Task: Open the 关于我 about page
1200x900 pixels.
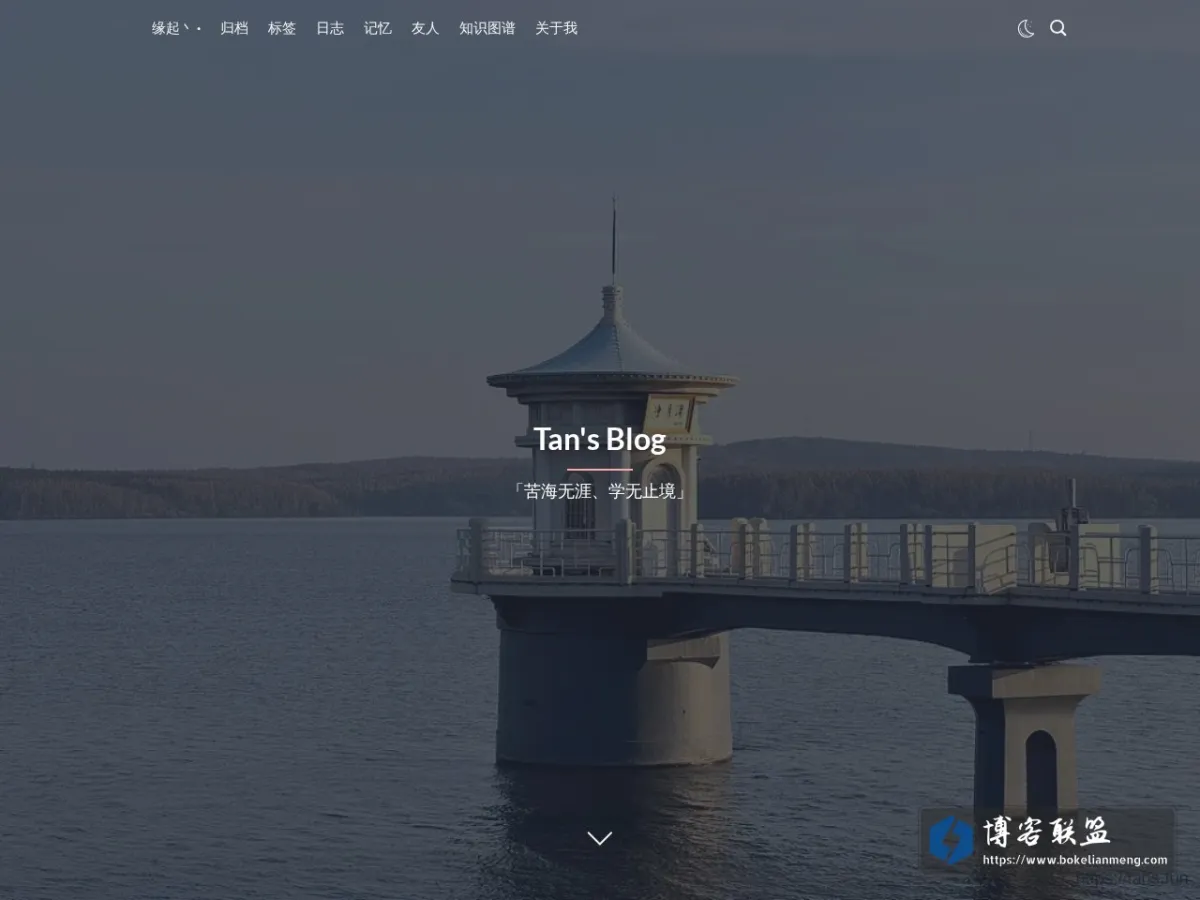Action: point(556,29)
